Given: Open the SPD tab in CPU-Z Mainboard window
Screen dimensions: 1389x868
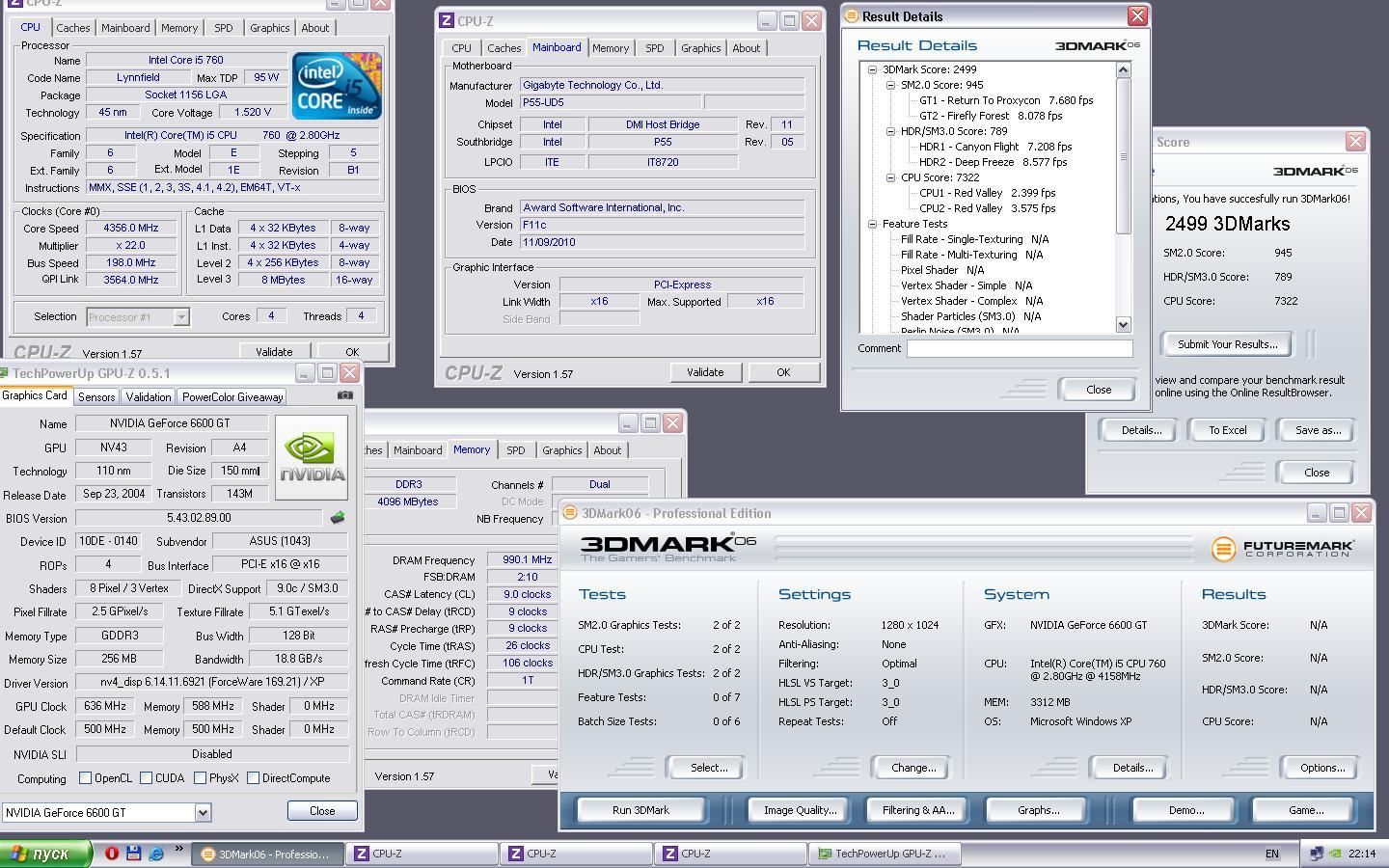Looking at the screenshot, I should (x=655, y=48).
